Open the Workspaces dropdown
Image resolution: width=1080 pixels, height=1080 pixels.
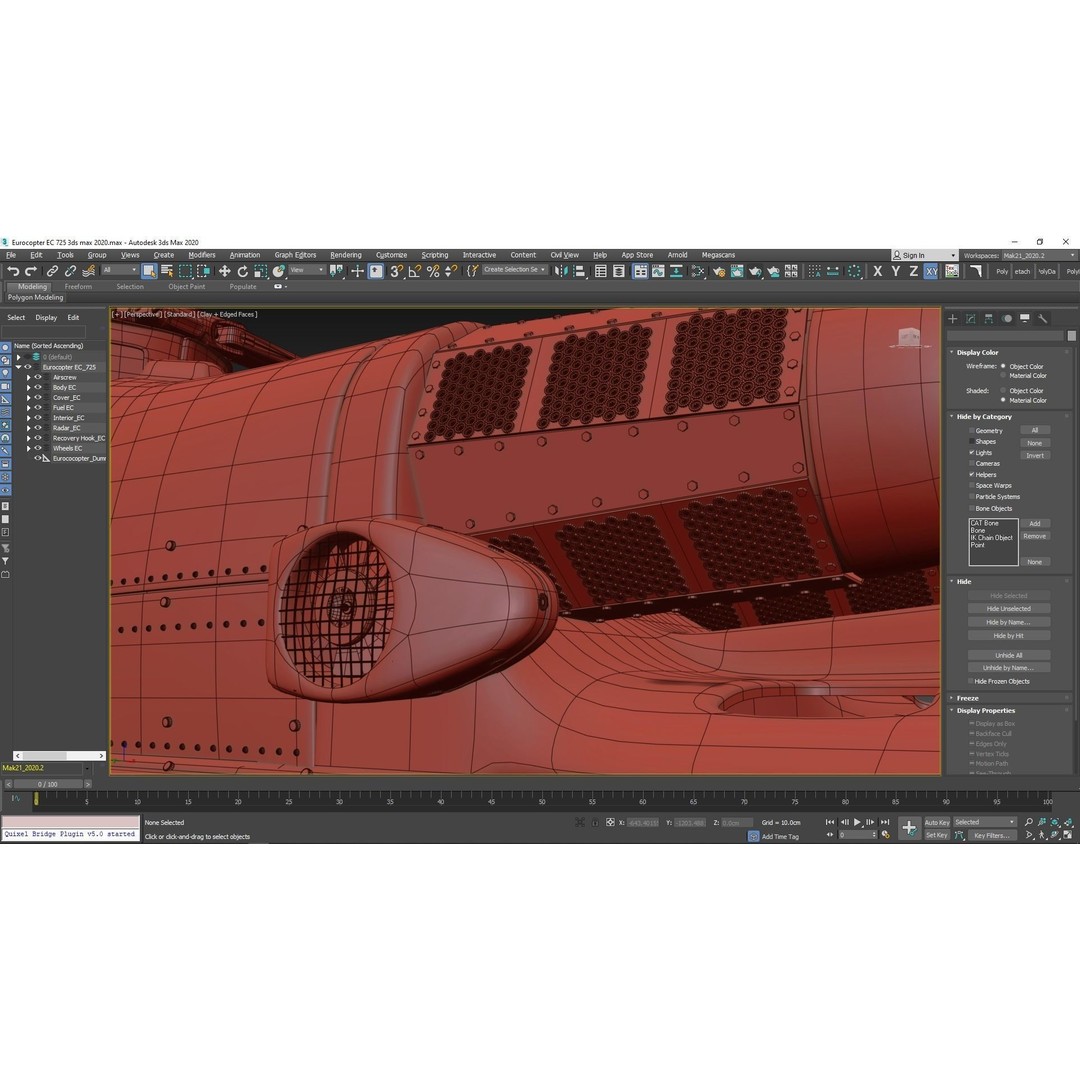click(1039, 256)
